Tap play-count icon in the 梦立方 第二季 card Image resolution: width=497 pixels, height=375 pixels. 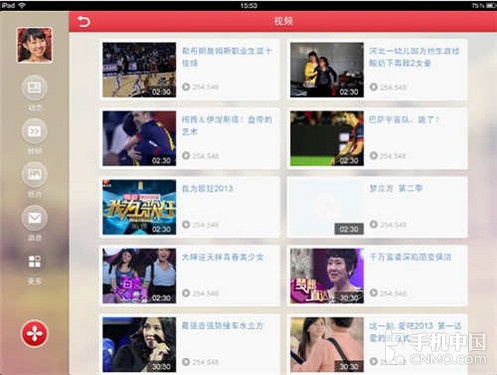tap(374, 224)
